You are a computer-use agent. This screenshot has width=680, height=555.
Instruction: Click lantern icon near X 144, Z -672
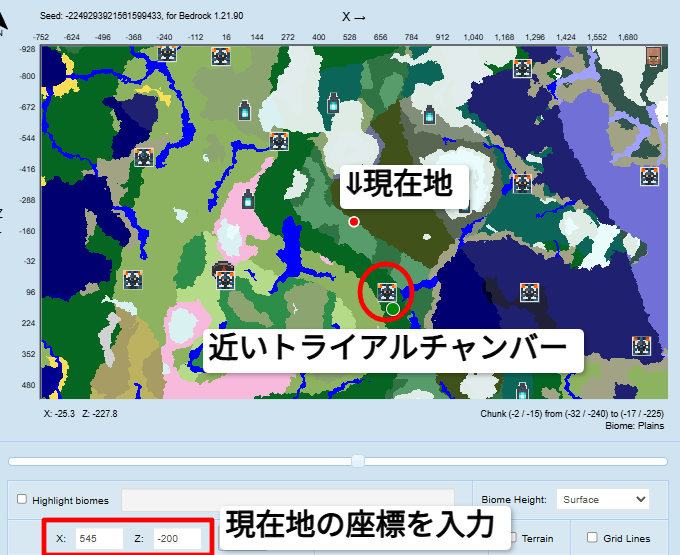click(245, 111)
